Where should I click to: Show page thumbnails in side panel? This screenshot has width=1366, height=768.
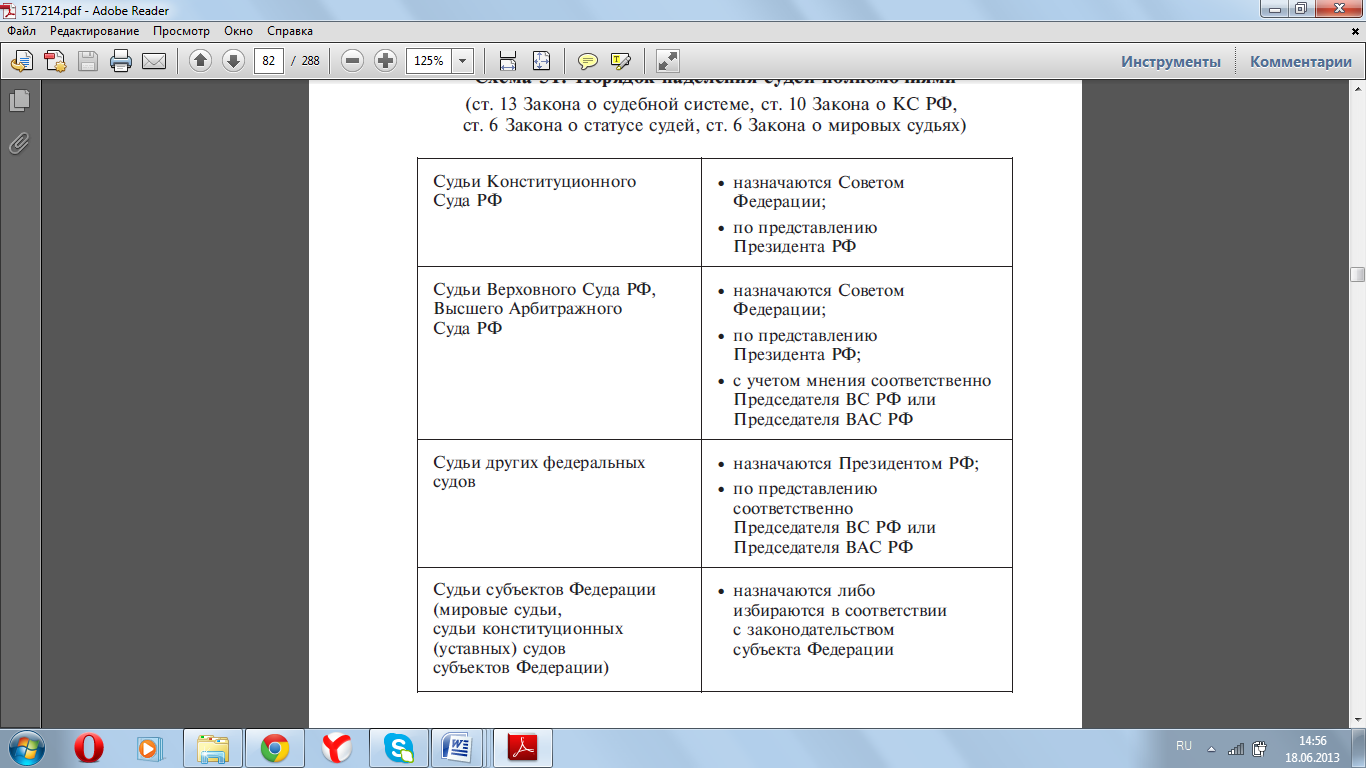(x=19, y=101)
